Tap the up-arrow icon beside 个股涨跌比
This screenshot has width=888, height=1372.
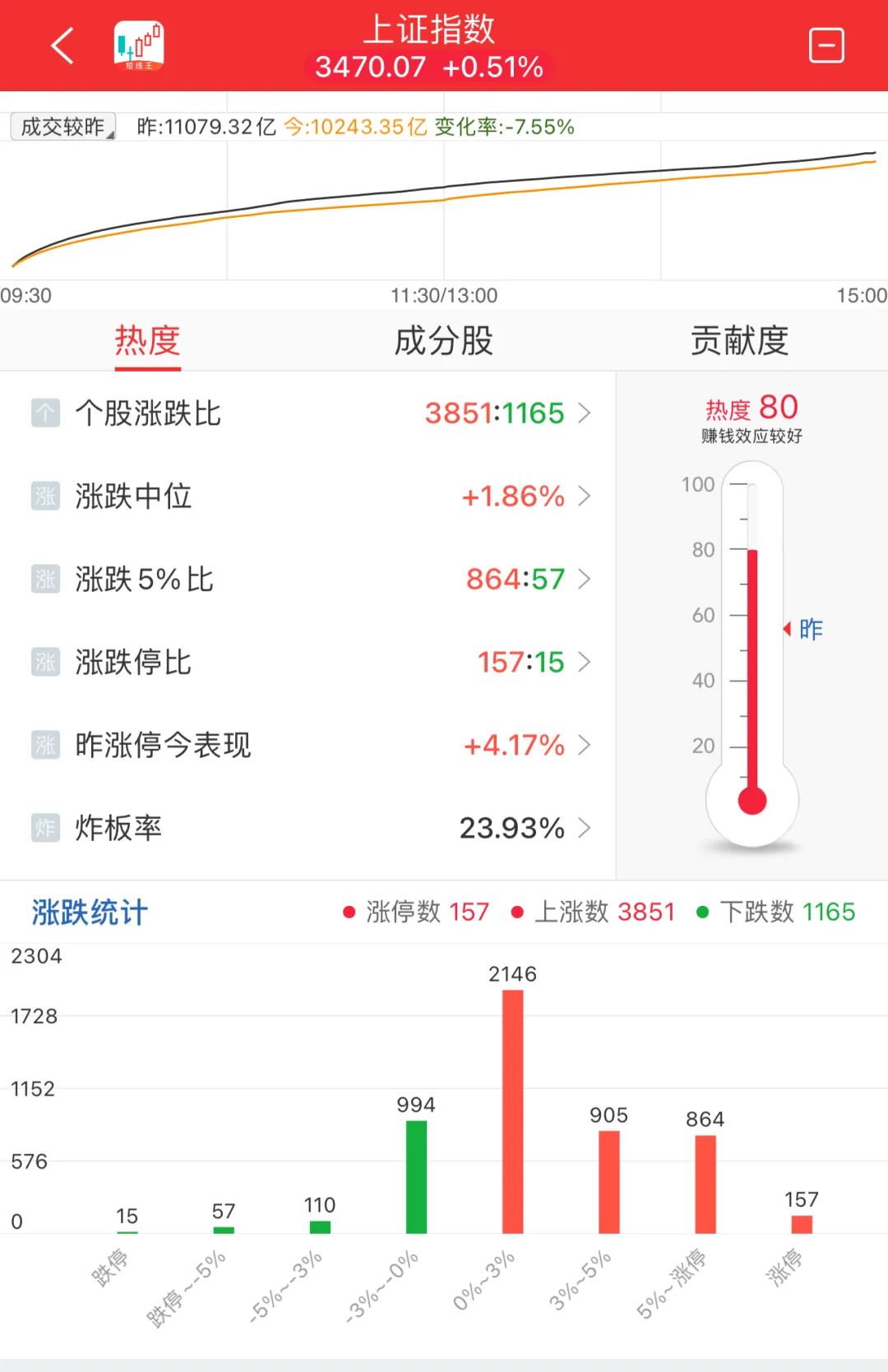point(45,413)
